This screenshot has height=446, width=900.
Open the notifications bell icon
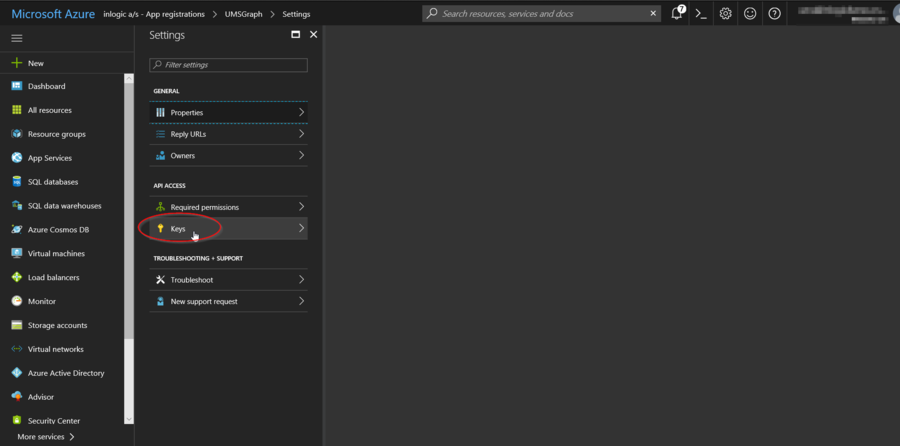(x=677, y=14)
